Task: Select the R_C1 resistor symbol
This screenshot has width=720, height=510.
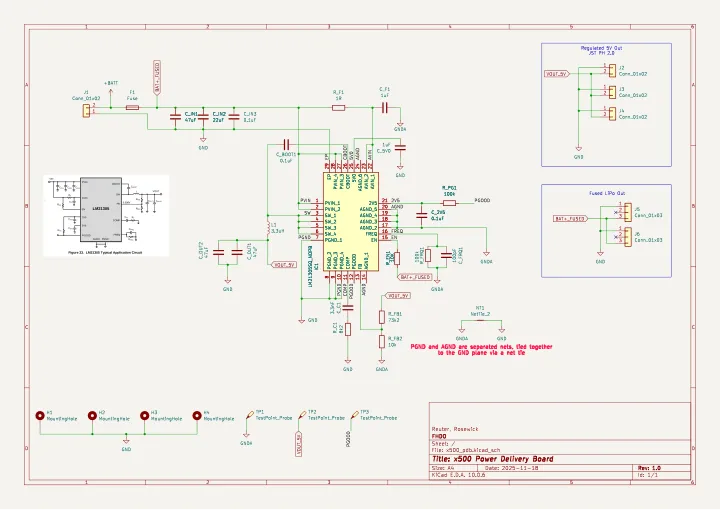Action: tap(348, 329)
